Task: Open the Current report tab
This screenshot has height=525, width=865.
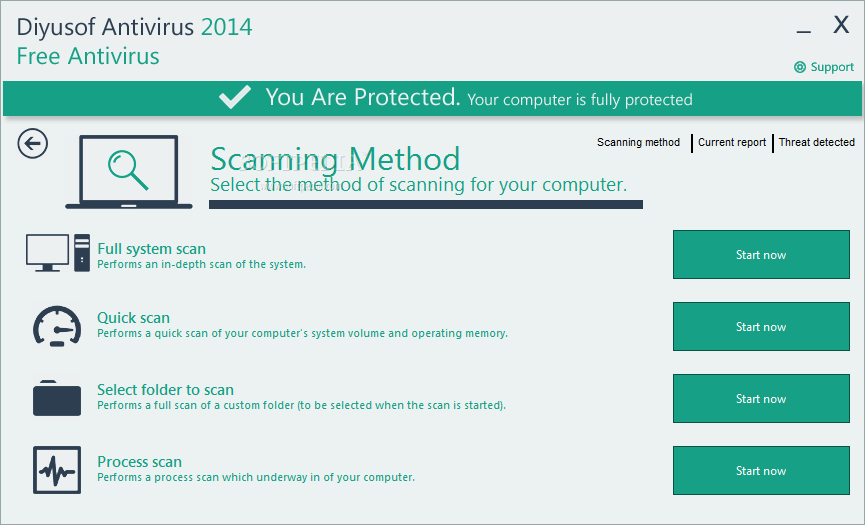Action: coord(732,142)
